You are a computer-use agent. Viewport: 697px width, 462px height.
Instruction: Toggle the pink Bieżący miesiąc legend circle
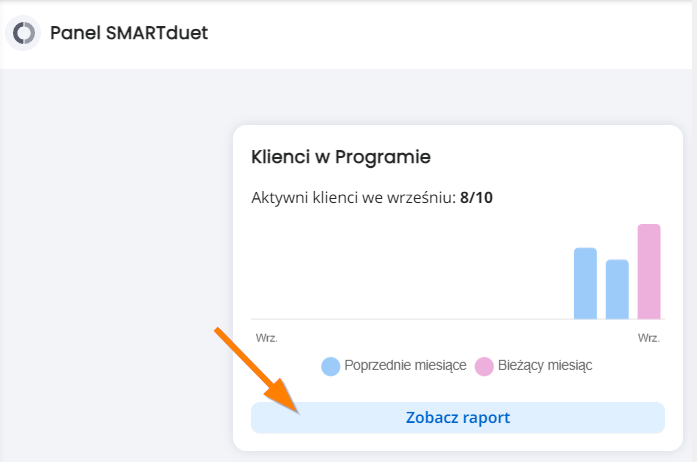484,366
